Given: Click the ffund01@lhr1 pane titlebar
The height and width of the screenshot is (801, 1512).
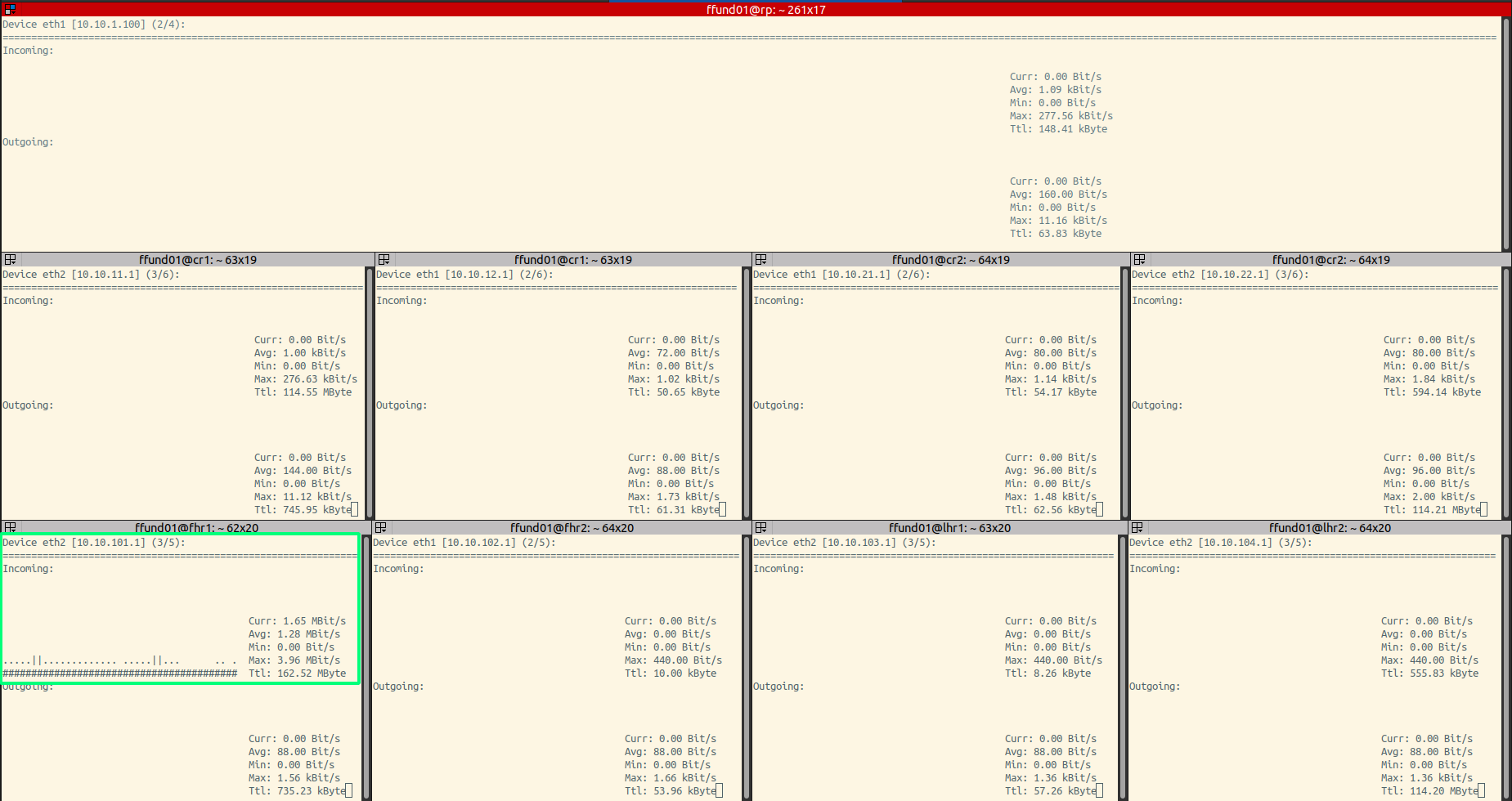Looking at the screenshot, I should click(949, 528).
